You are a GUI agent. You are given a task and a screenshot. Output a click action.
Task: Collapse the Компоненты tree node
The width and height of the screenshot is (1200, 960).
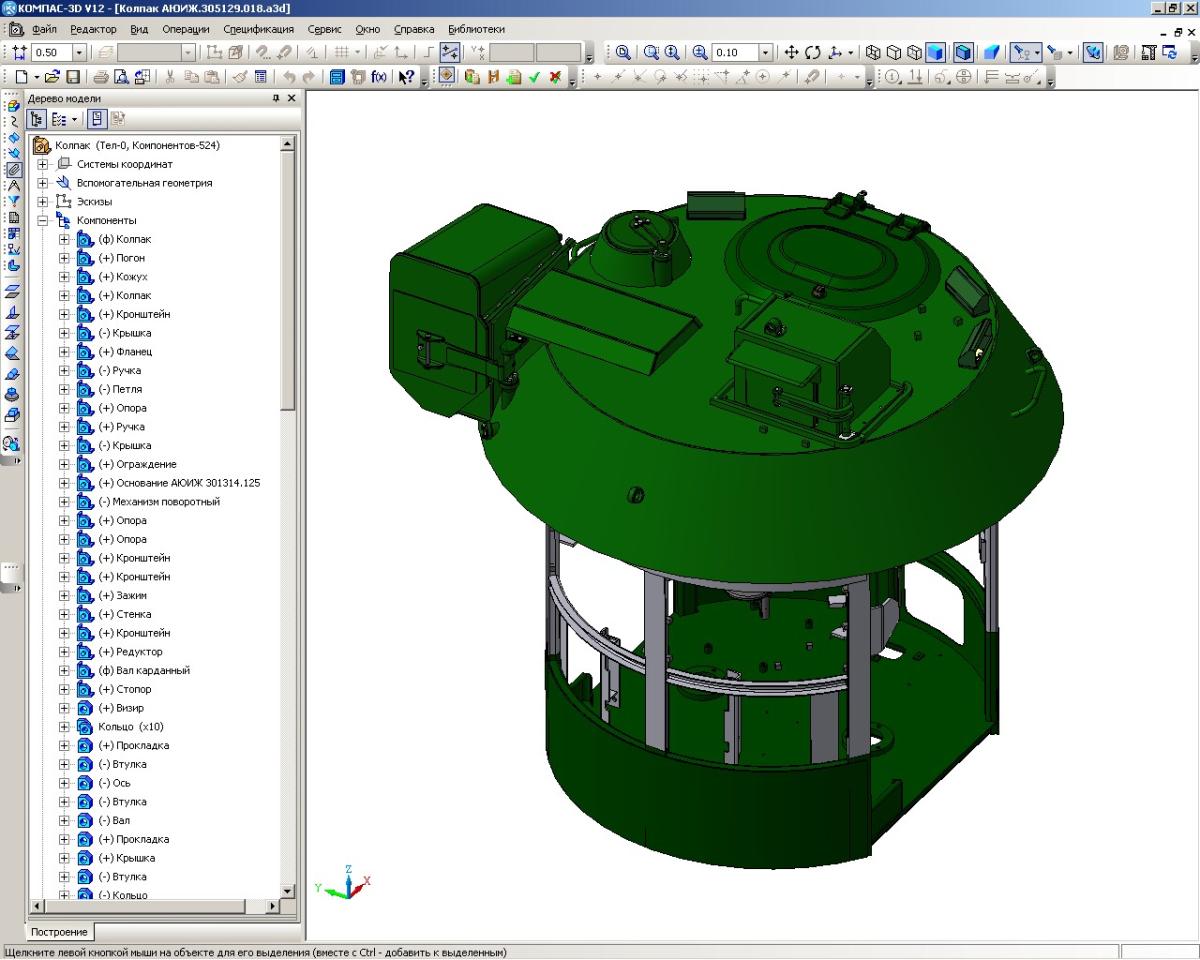(x=43, y=220)
